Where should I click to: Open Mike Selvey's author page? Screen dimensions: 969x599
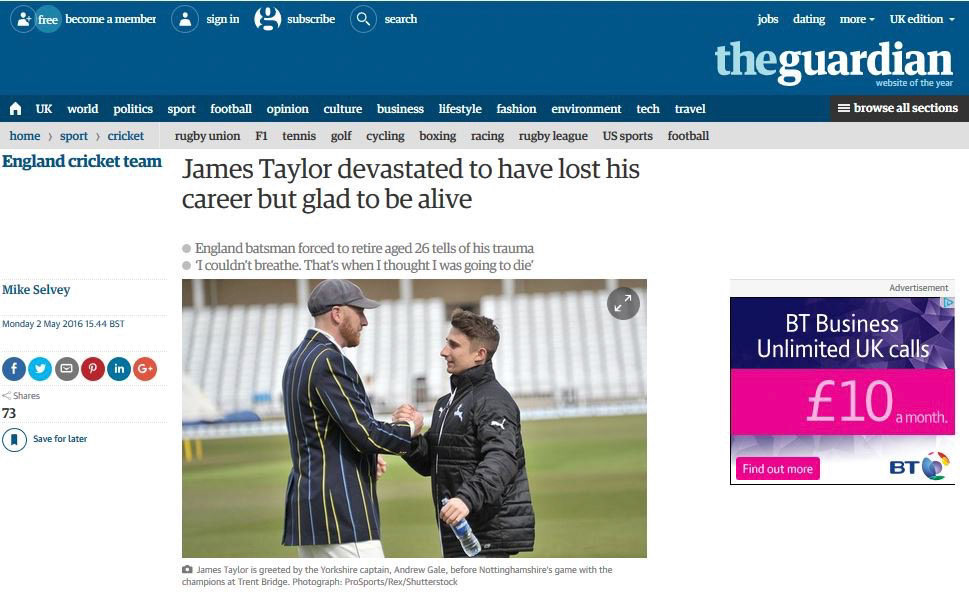tap(36, 289)
